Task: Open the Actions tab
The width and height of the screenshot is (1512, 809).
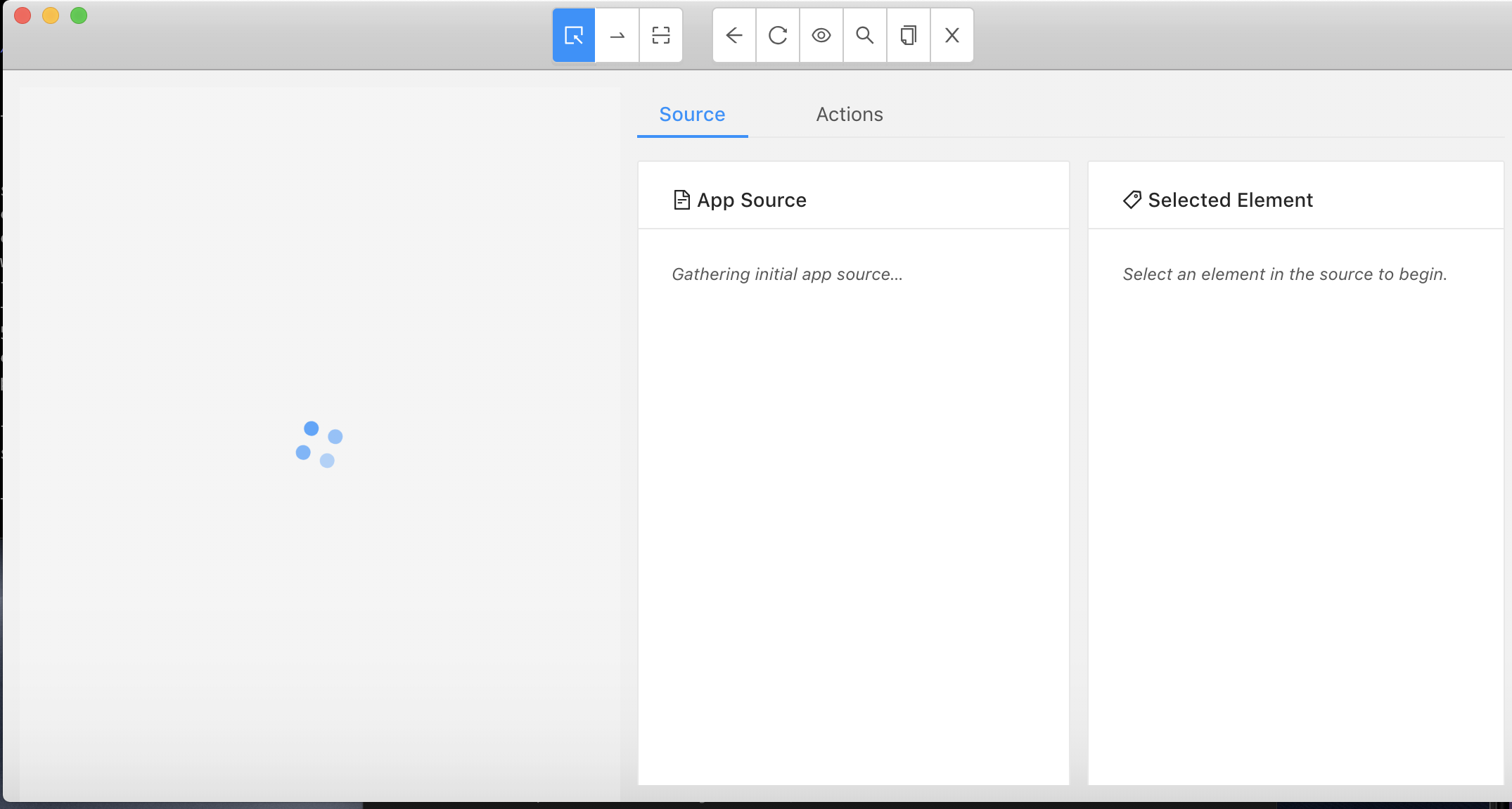Action: [x=850, y=114]
